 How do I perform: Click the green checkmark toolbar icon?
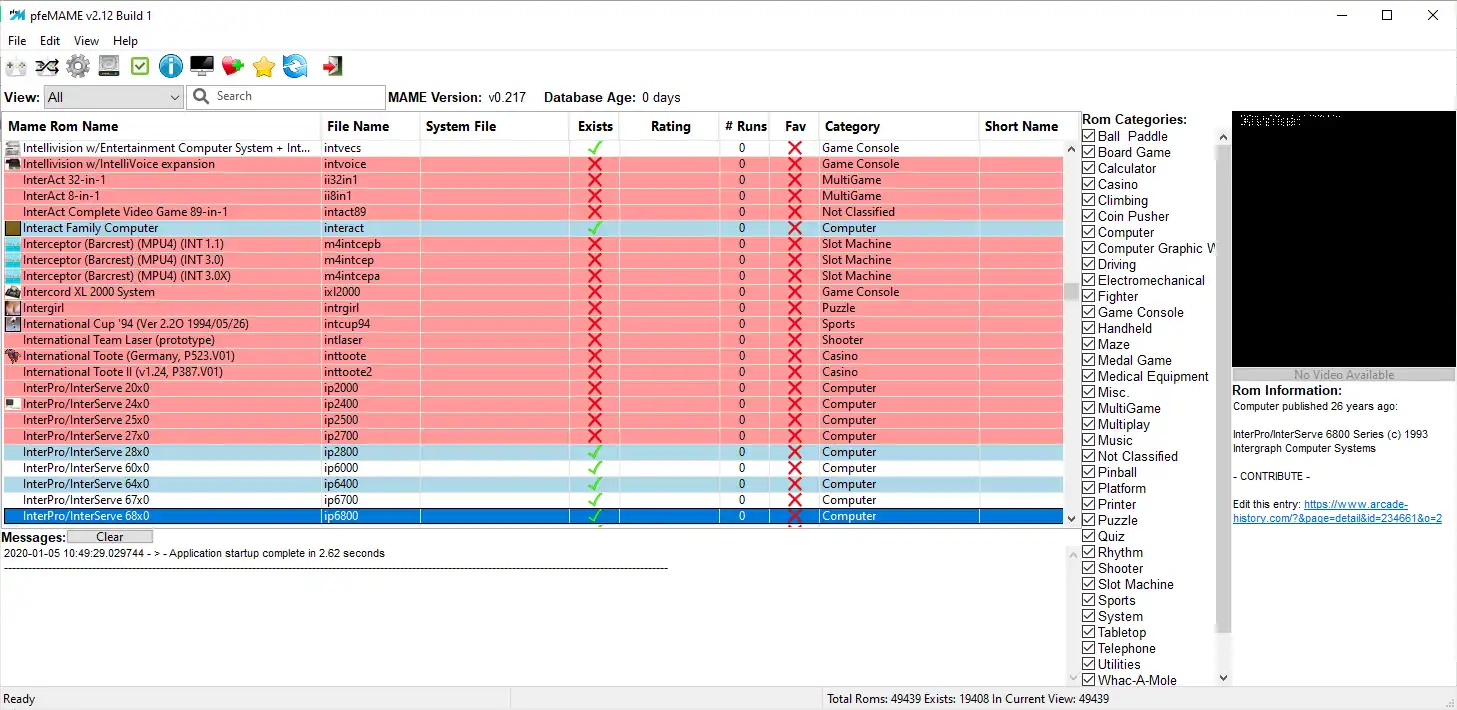click(140, 67)
